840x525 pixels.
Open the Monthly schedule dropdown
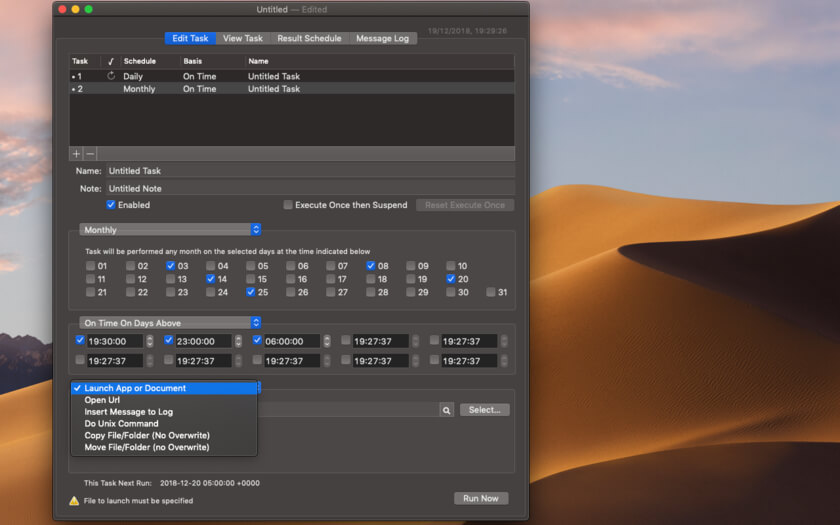click(x=170, y=230)
